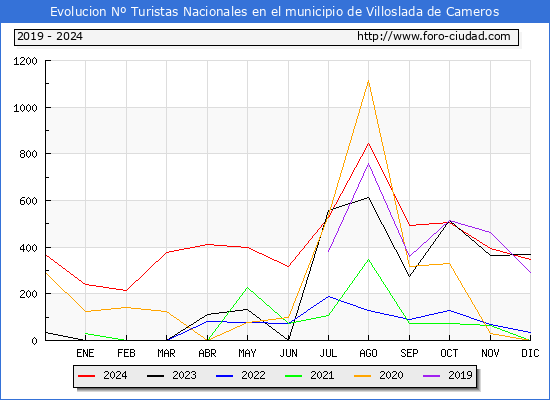Image resolution: width=550 pixels, height=400 pixels.
Task: Click the 2021 legend label
Action: click(x=322, y=375)
